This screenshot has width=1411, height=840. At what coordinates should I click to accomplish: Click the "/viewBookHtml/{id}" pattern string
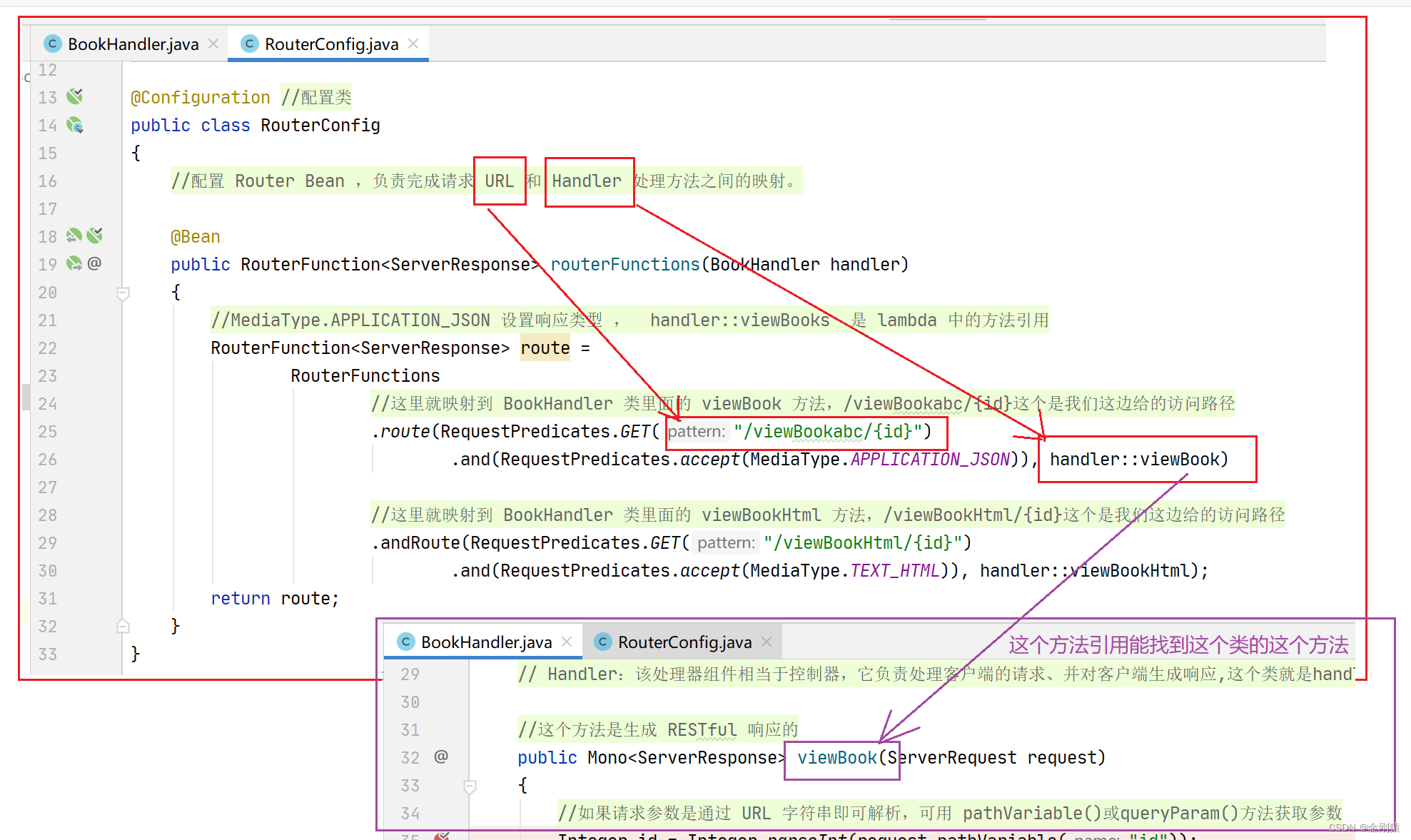[863, 543]
